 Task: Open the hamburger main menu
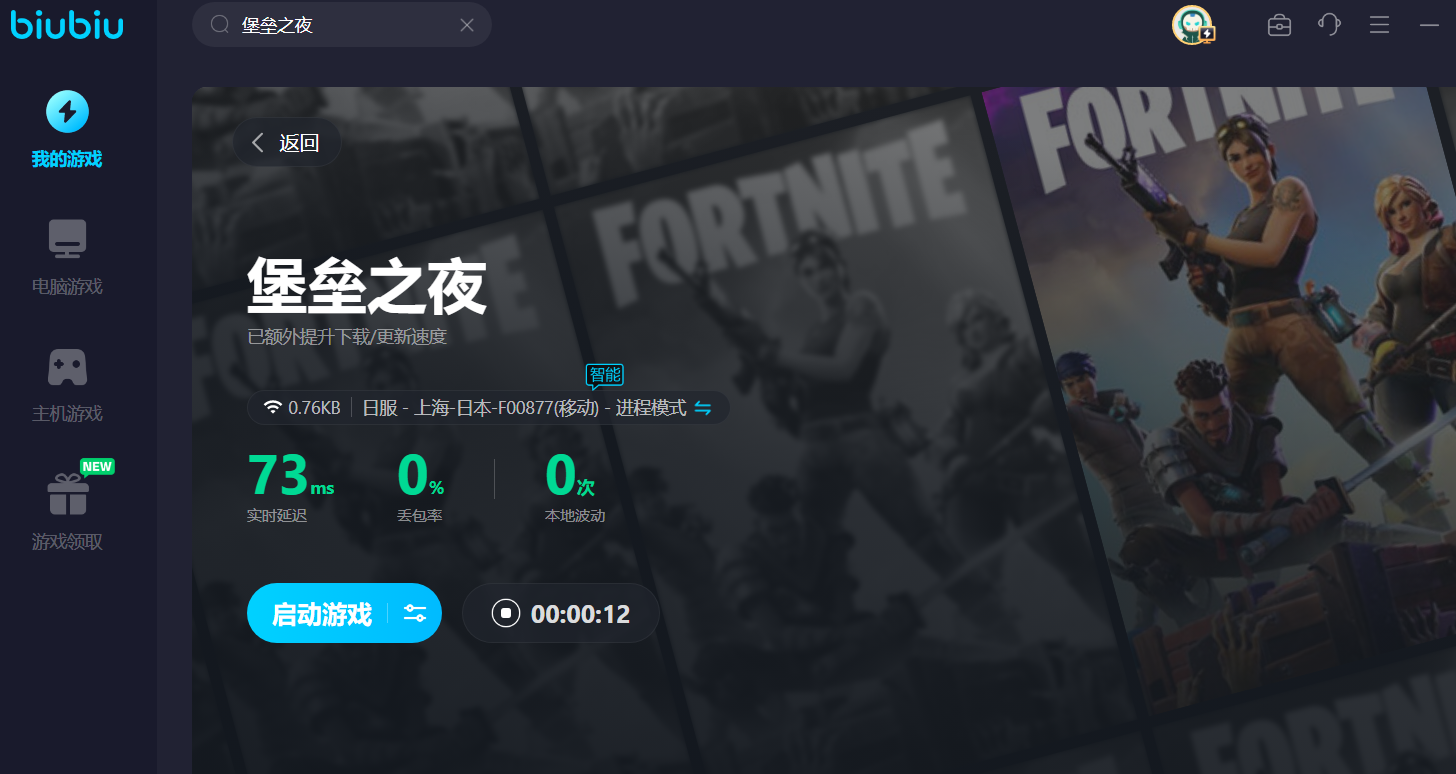point(1379,25)
